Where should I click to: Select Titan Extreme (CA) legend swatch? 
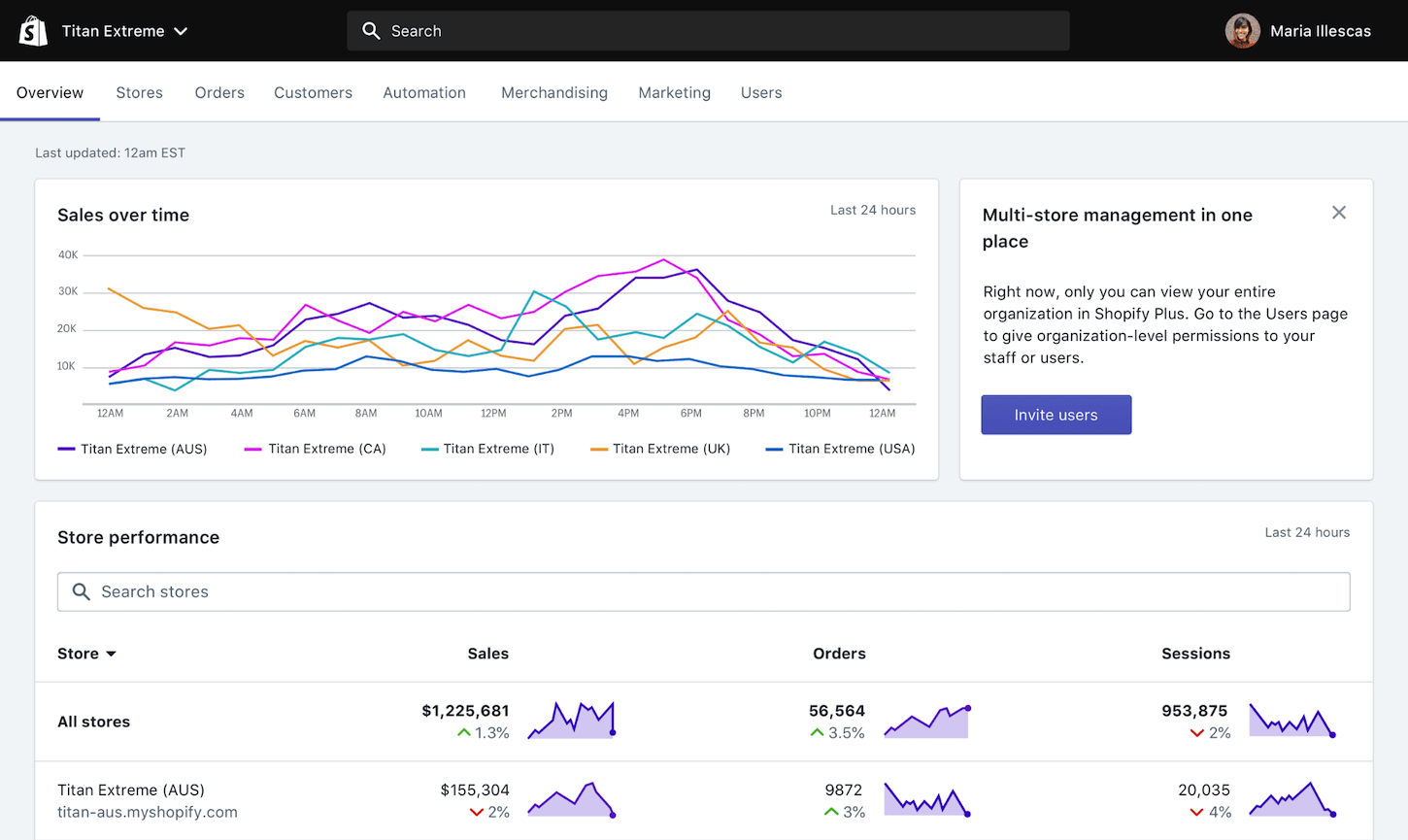click(253, 449)
